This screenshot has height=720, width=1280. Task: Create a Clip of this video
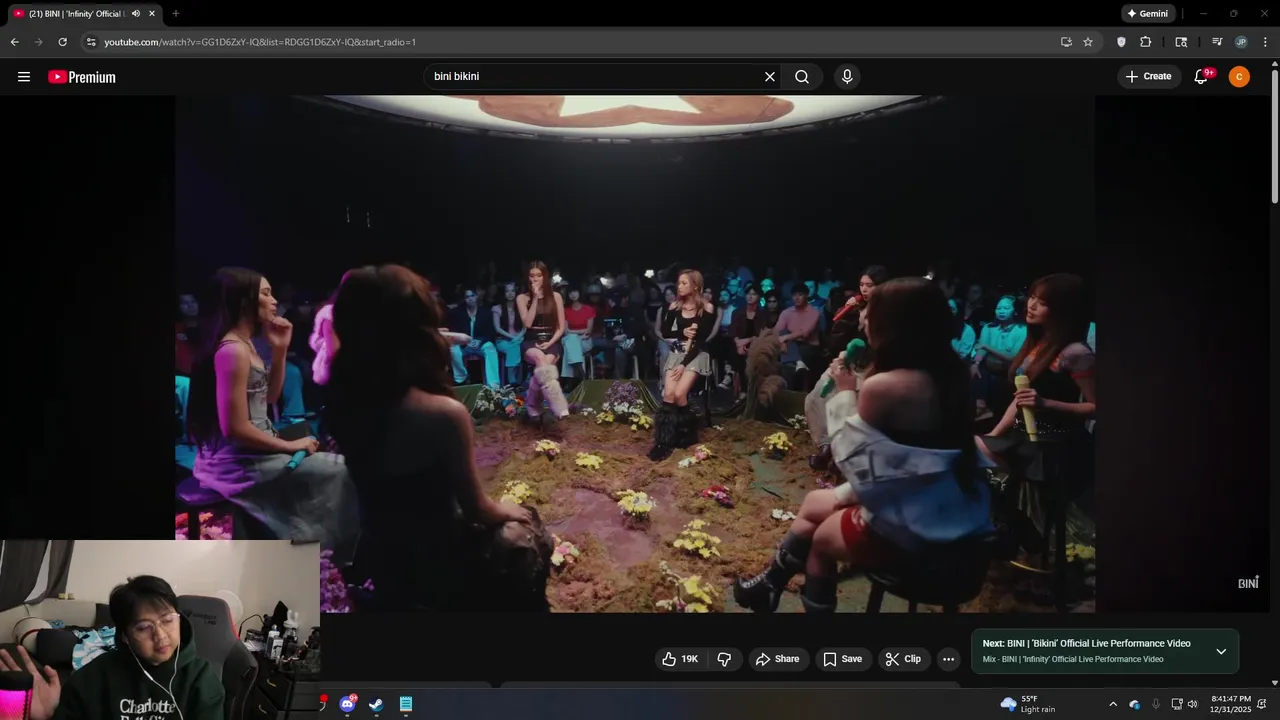(903, 659)
